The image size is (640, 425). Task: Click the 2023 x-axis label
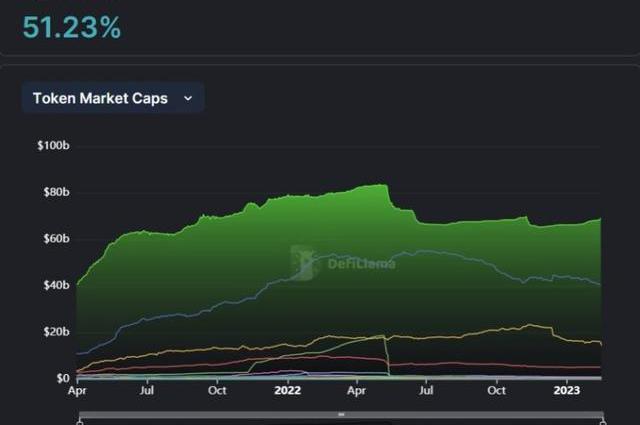tap(567, 393)
